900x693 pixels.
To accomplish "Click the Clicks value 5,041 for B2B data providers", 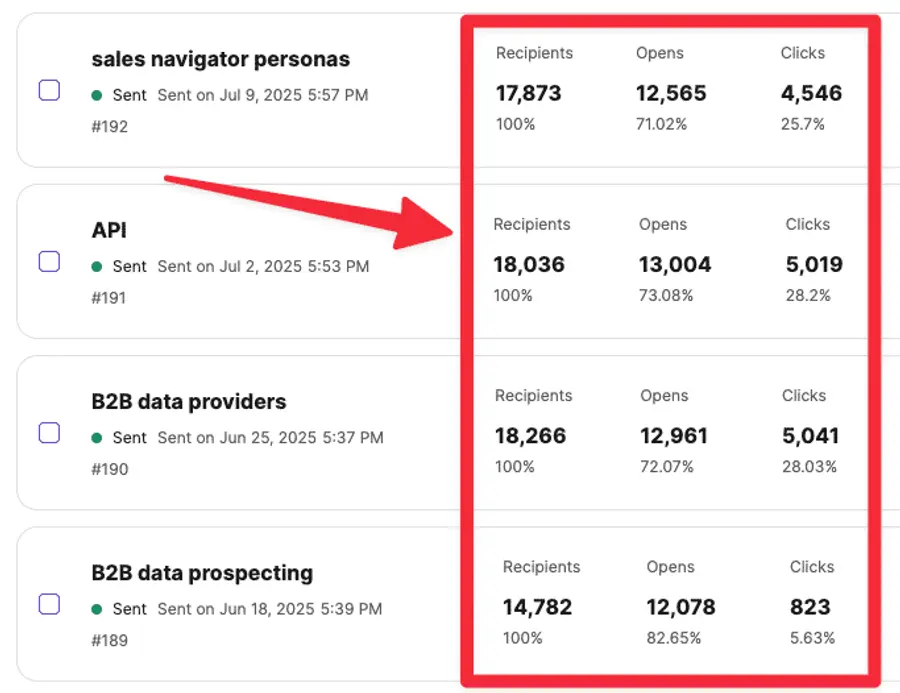I will point(812,435).
